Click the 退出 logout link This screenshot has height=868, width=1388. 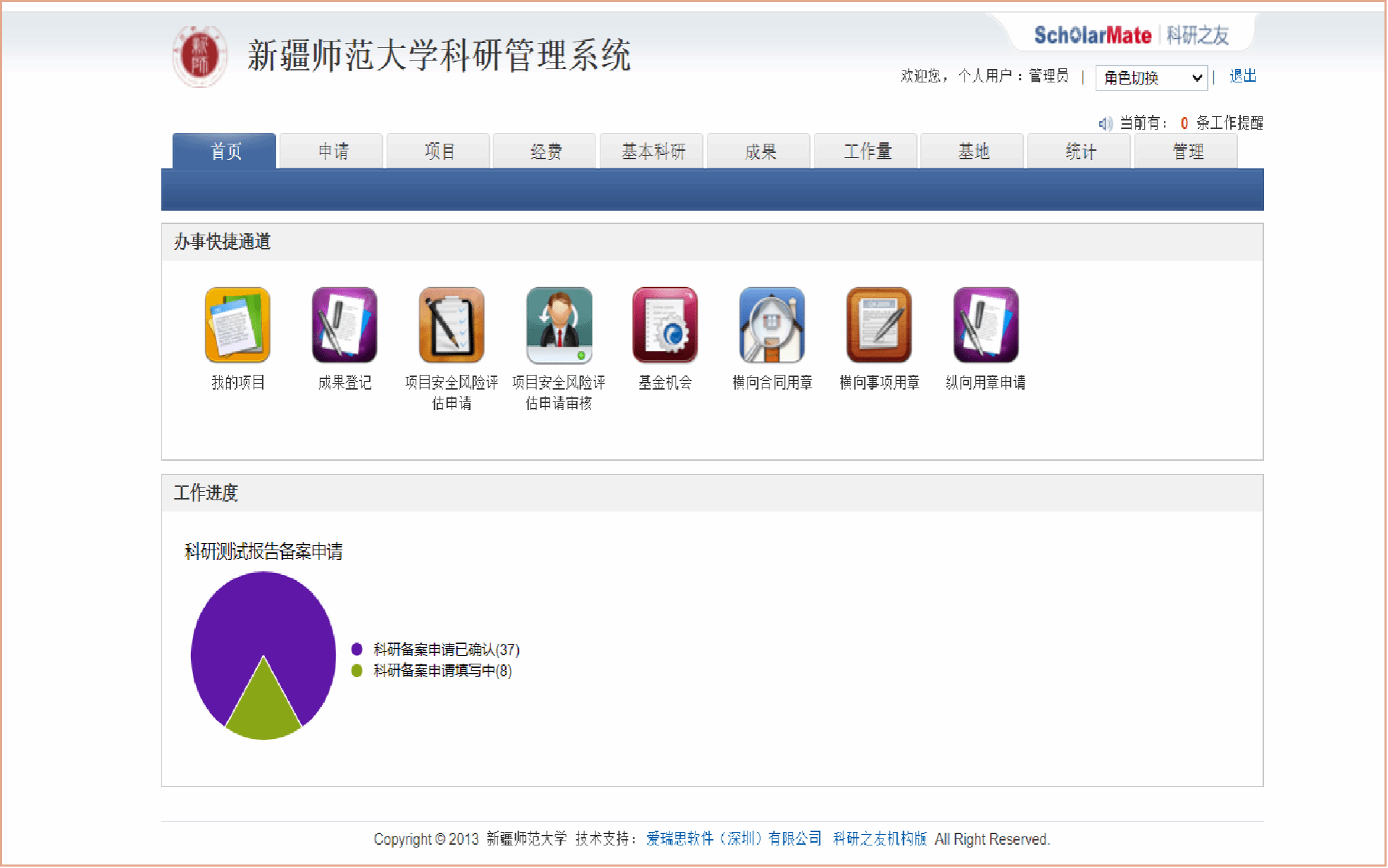[1243, 76]
